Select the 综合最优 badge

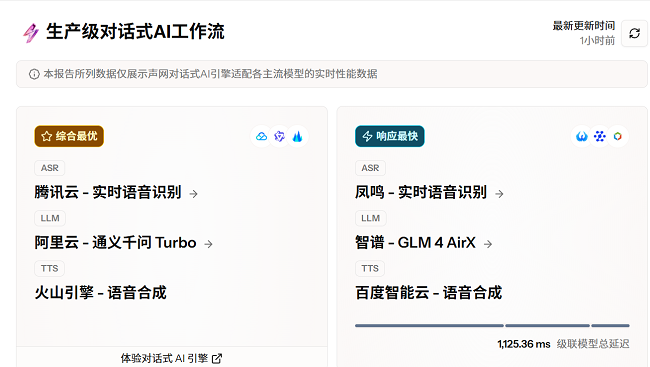[69, 136]
